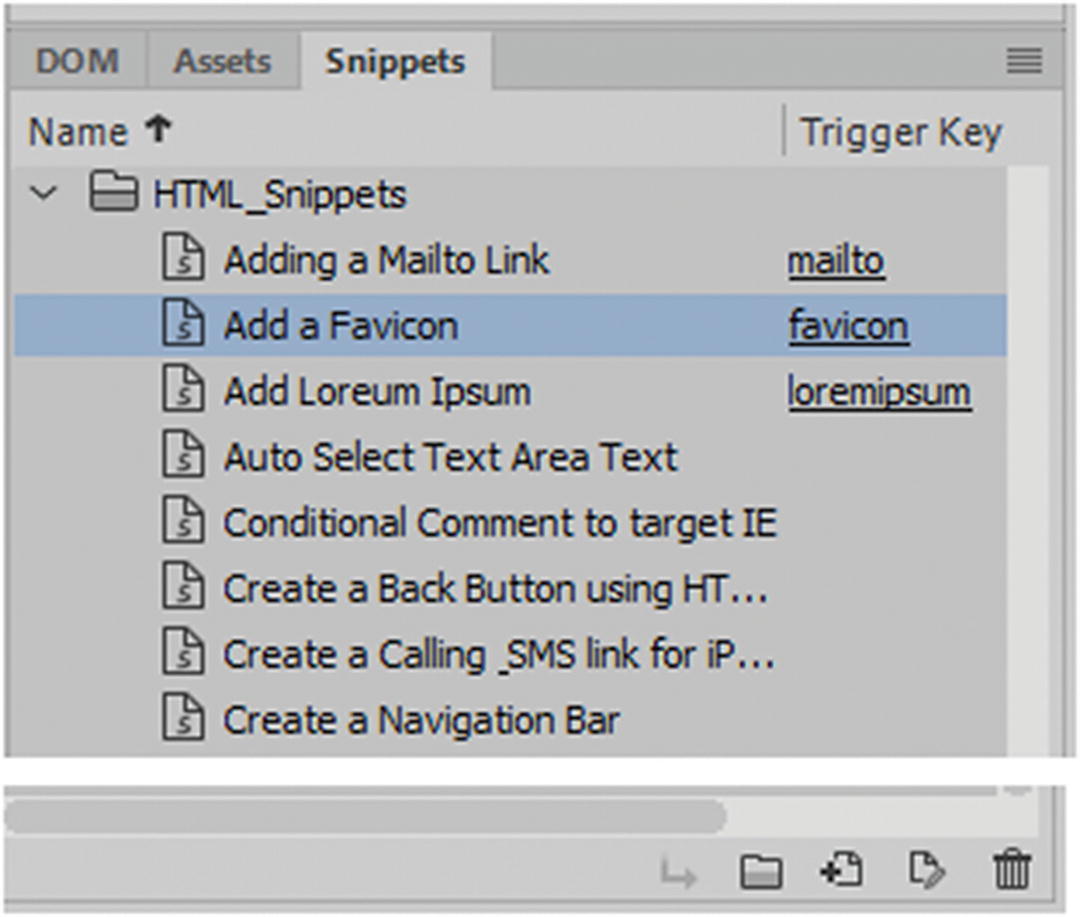
Task: Click the loremipsum trigger key
Action: coord(879,392)
